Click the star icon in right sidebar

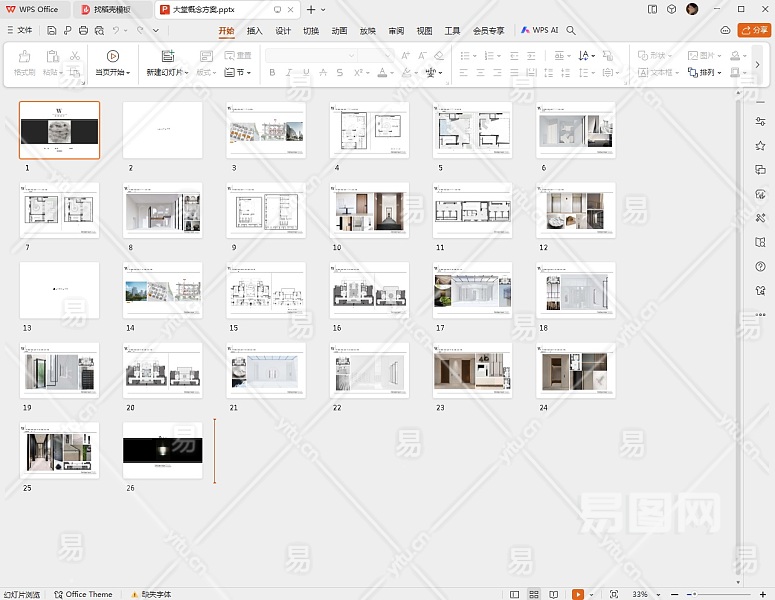pyautogui.click(x=761, y=145)
